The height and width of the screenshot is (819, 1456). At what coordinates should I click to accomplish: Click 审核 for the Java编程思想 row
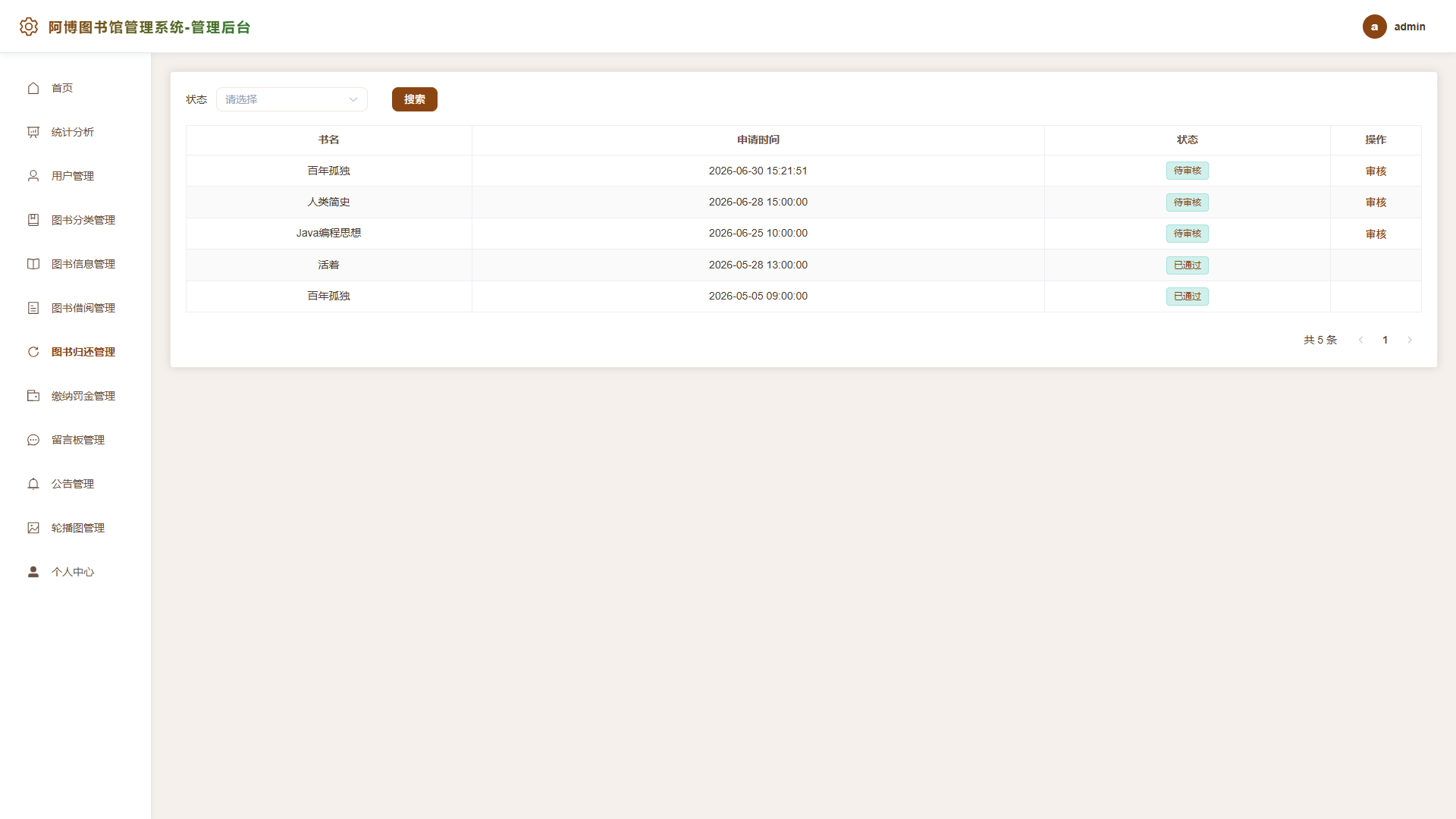coord(1376,234)
